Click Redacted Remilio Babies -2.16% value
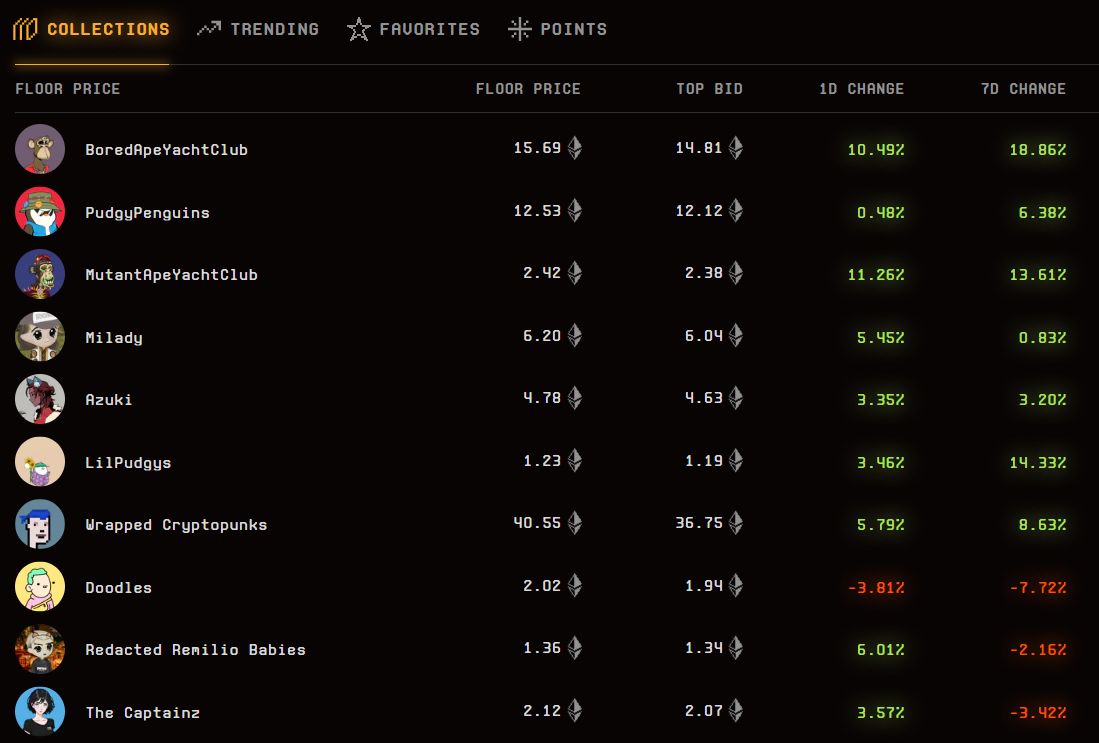This screenshot has width=1099, height=743. click(1037, 650)
